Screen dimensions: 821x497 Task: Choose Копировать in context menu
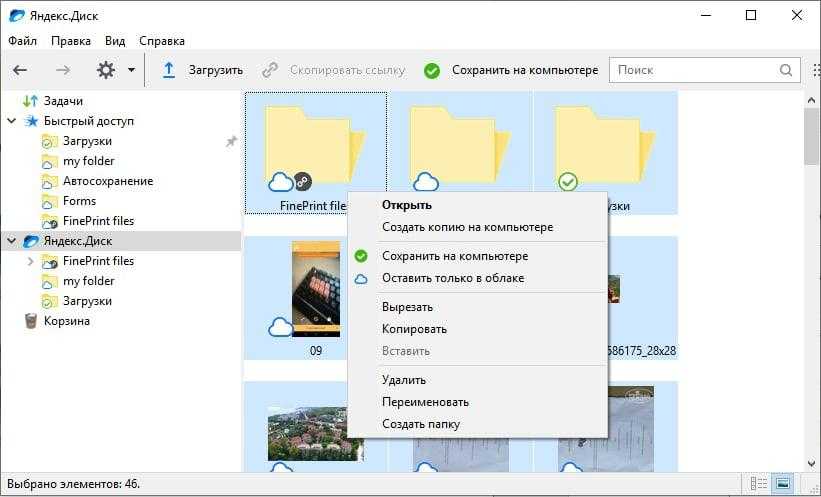[x=477, y=329]
